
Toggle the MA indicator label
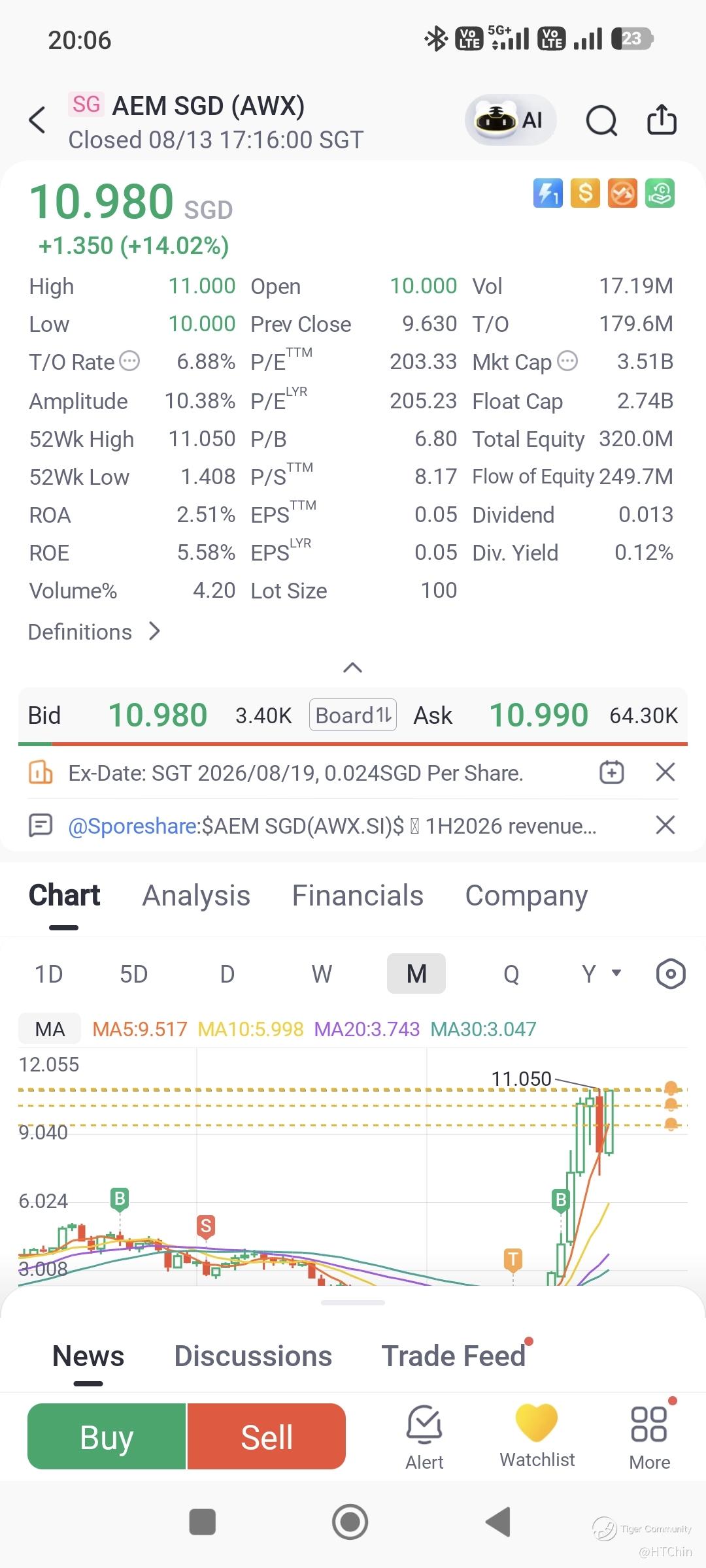click(50, 1029)
